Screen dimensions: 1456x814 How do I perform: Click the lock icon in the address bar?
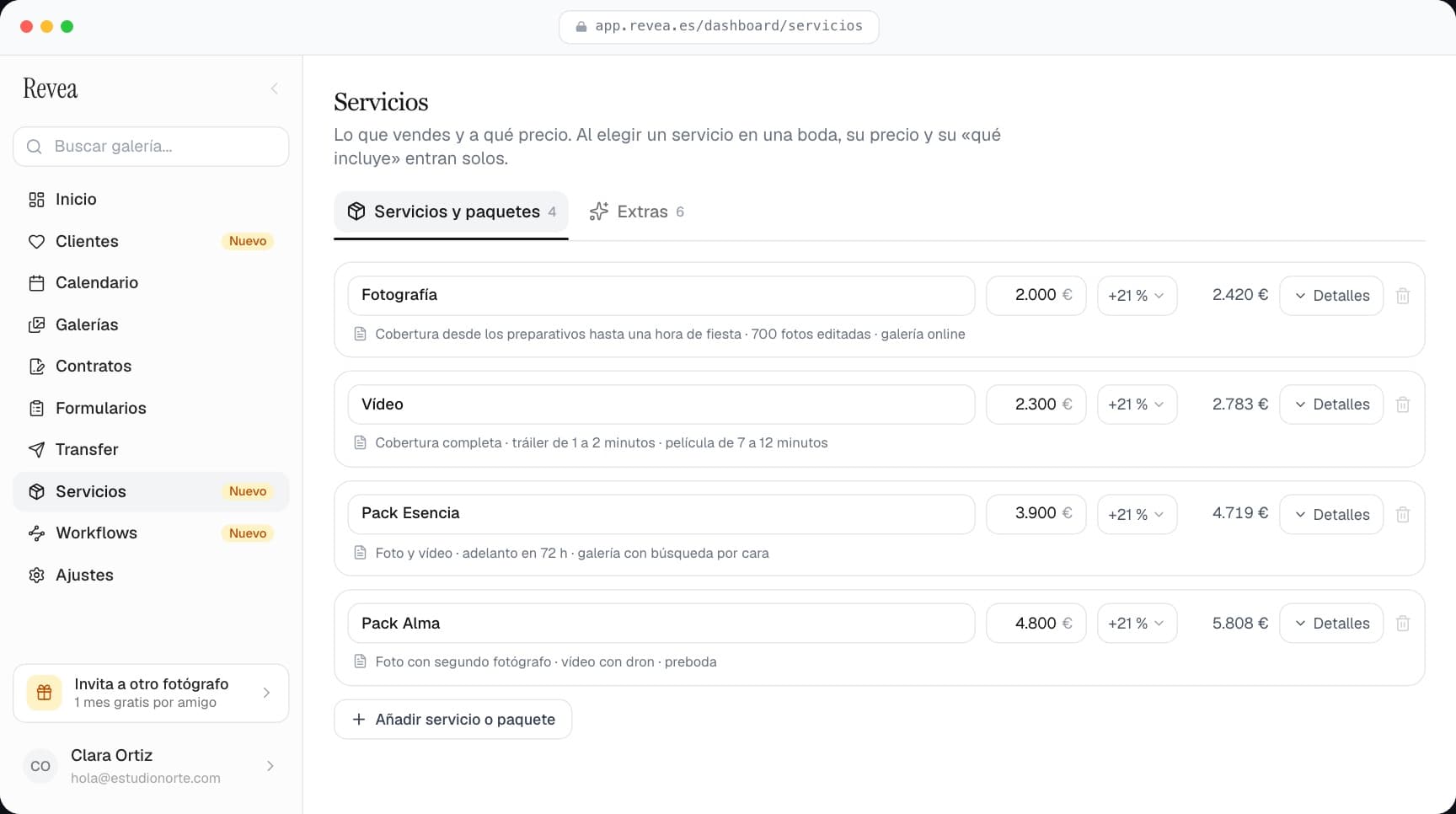point(581,26)
